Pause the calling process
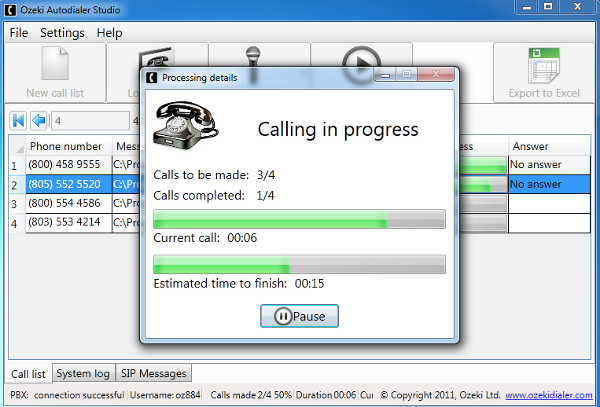This screenshot has width=600, height=407. click(299, 316)
